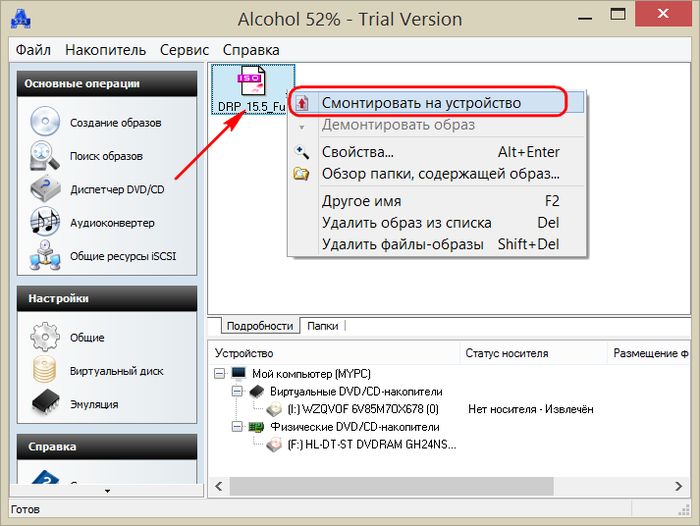The height and width of the screenshot is (526, 700).
Task: Collapse Виртуальные DVD/CD-накопители tree branch
Action: click(237, 391)
